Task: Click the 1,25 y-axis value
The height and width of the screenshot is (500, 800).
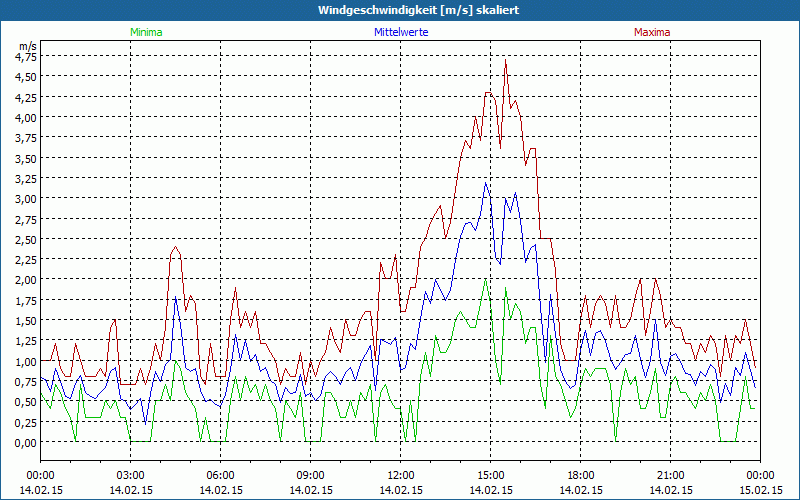Action: [x=26, y=341]
